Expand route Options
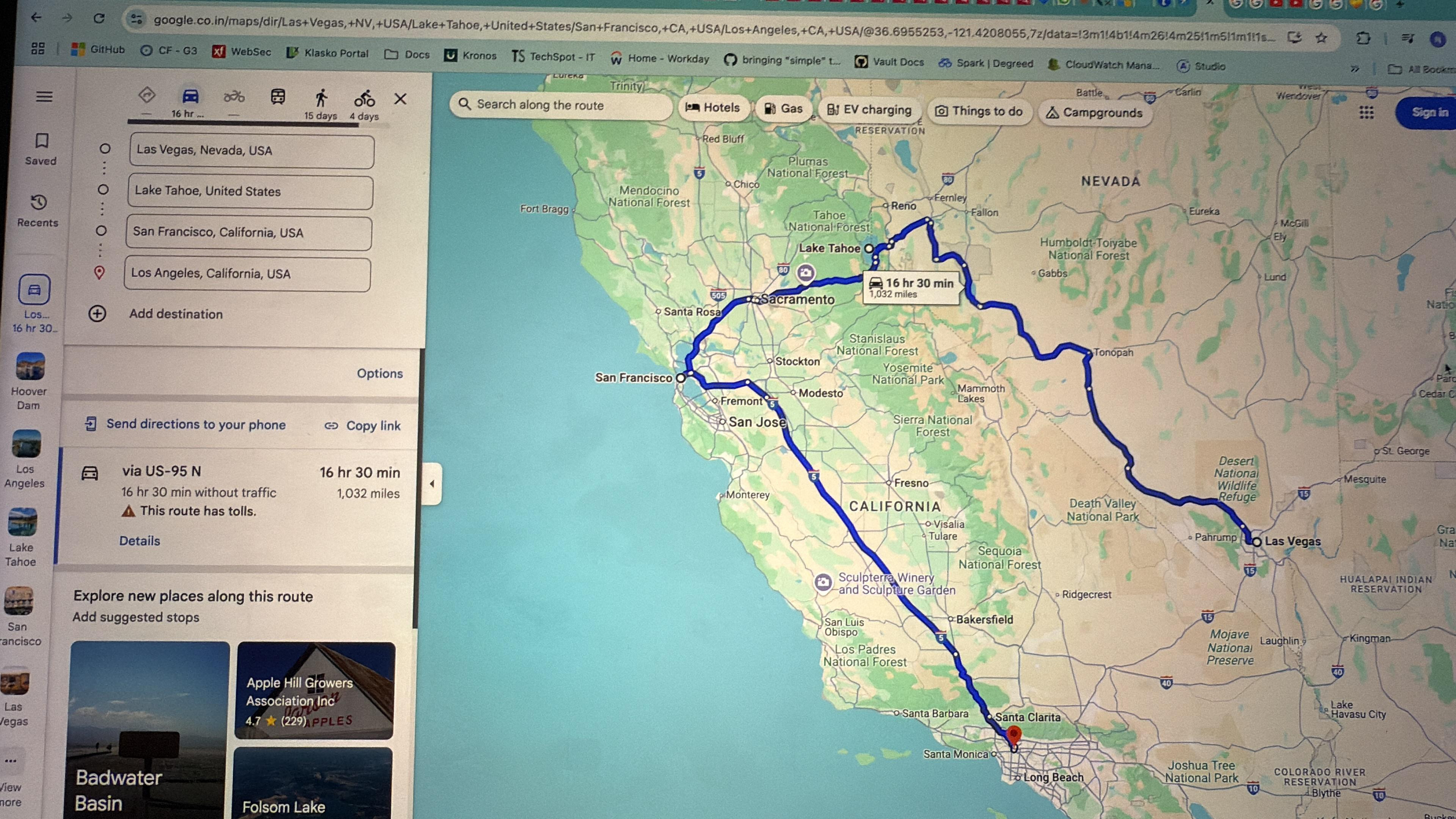This screenshot has height=819, width=1456. (x=380, y=373)
